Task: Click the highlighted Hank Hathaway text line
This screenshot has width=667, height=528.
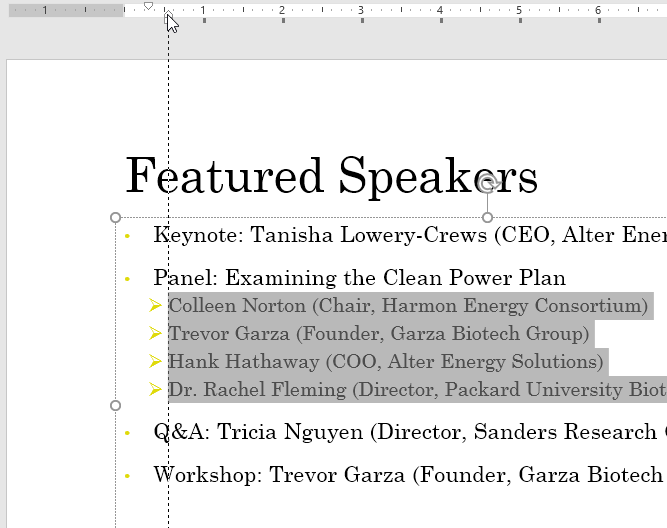Action: coord(386,362)
